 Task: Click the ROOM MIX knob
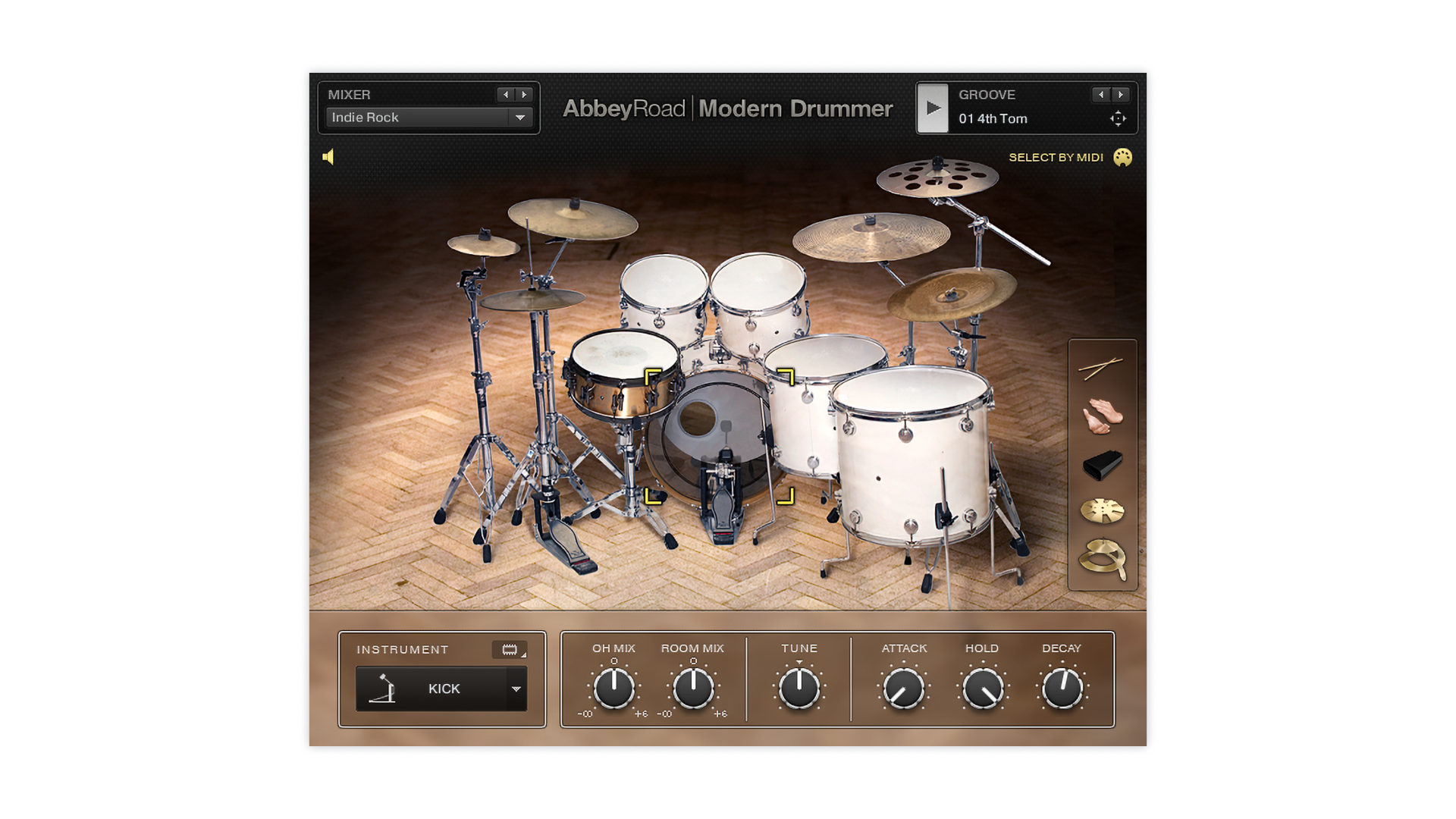click(x=693, y=688)
